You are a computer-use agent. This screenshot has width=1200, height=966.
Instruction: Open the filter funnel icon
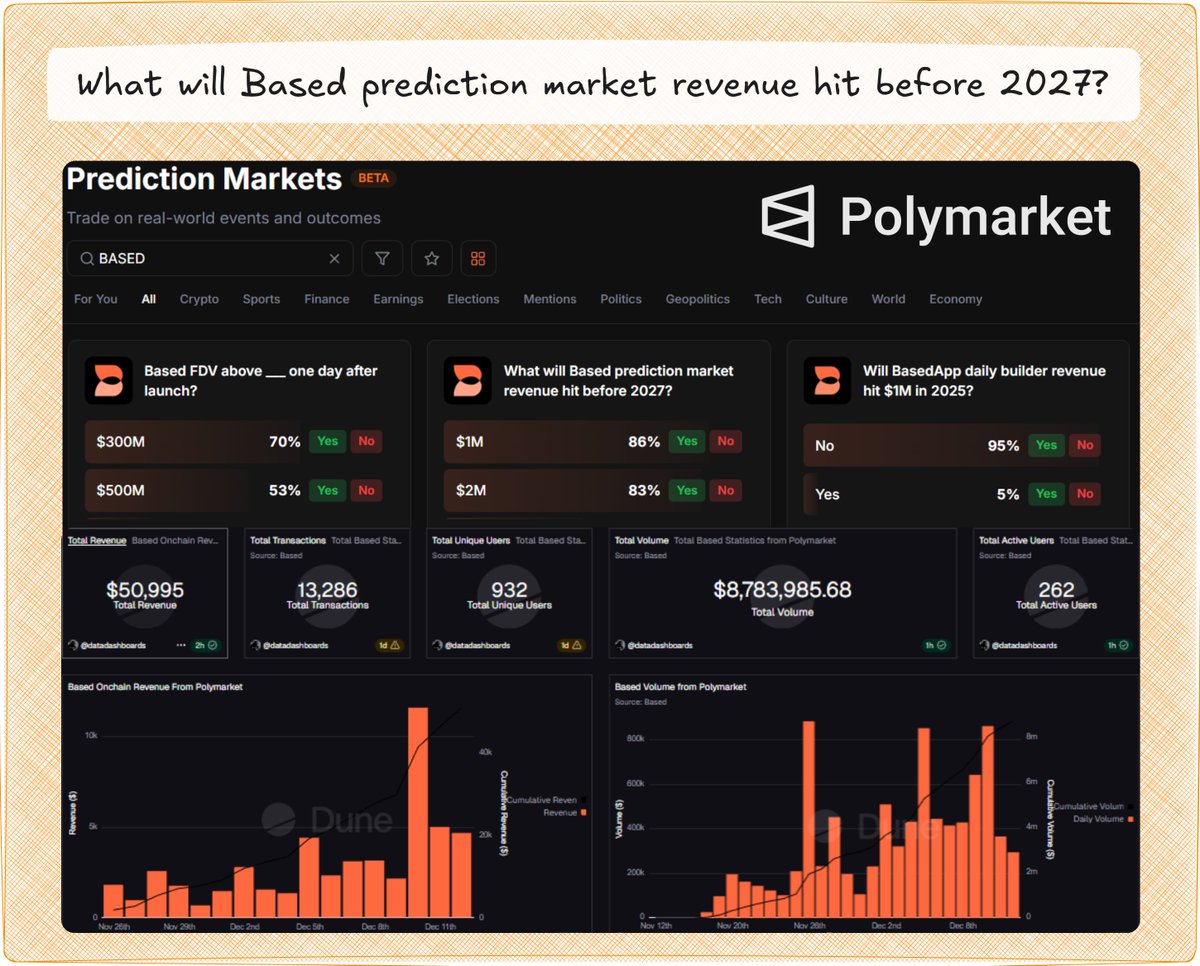coord(382,259)
